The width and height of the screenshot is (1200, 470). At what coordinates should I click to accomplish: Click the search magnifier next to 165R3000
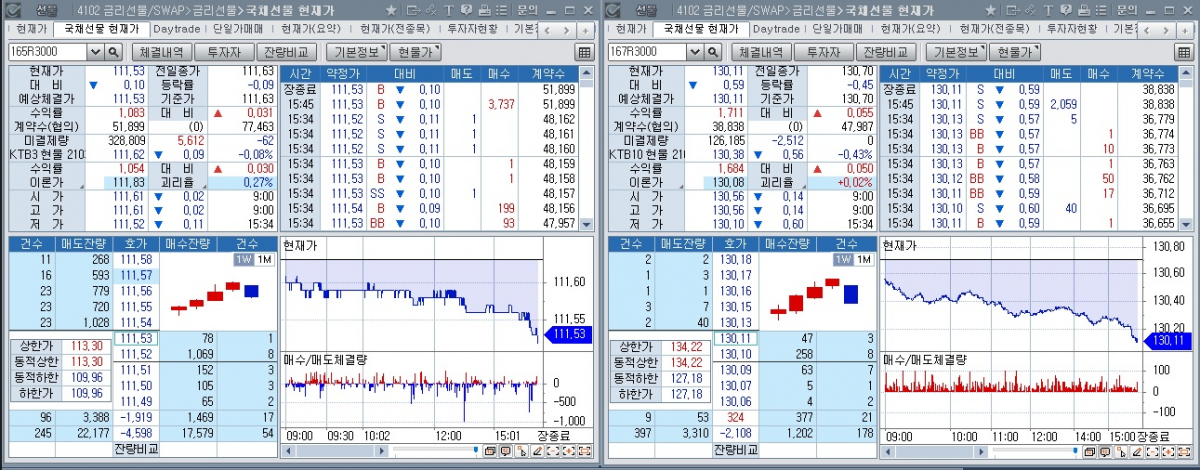113,51
